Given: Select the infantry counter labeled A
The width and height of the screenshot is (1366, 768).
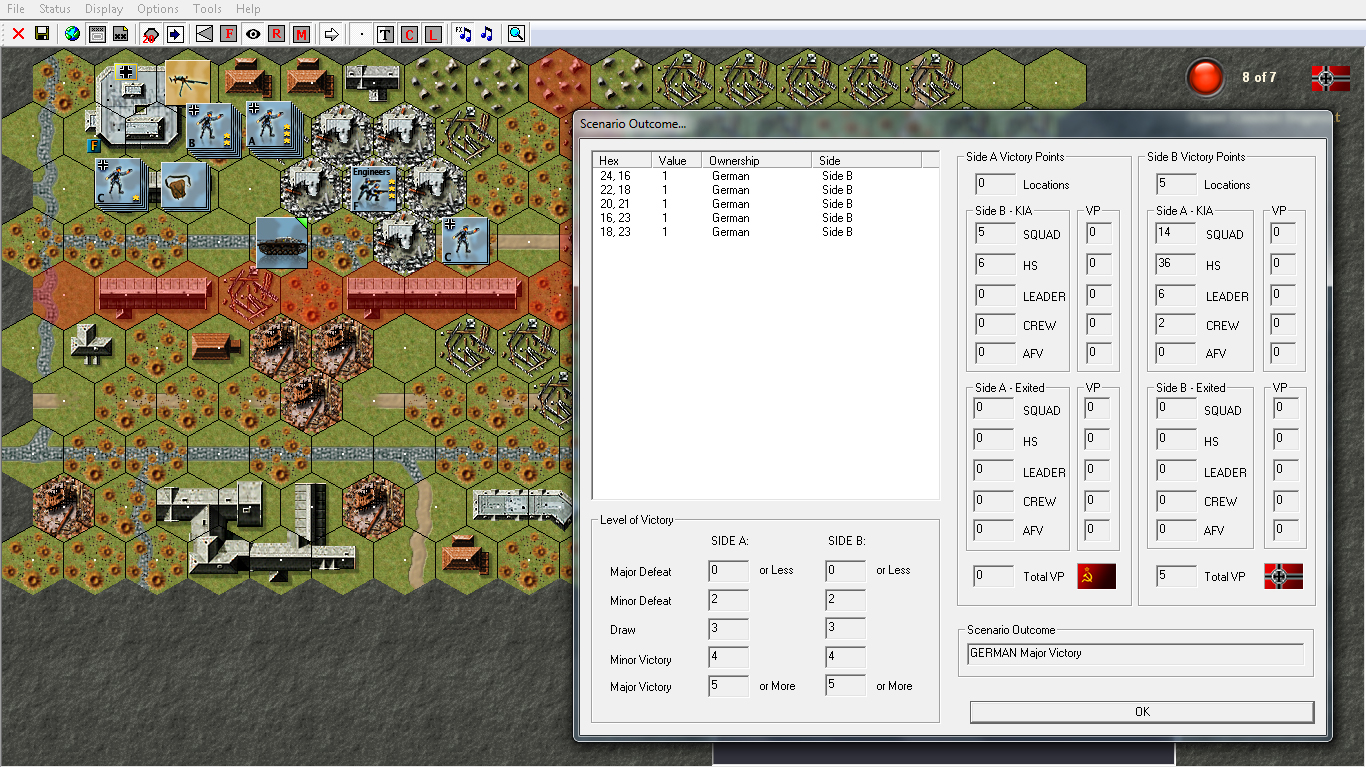Looking at the screenshot, I should click(270, 126).
